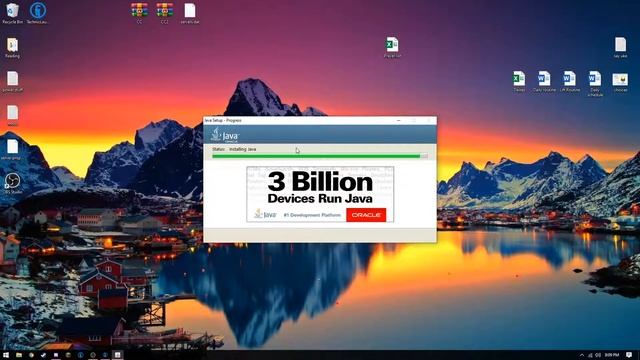Open the CC WinRAR archive icon
The image size is (640, 360).
140,13
